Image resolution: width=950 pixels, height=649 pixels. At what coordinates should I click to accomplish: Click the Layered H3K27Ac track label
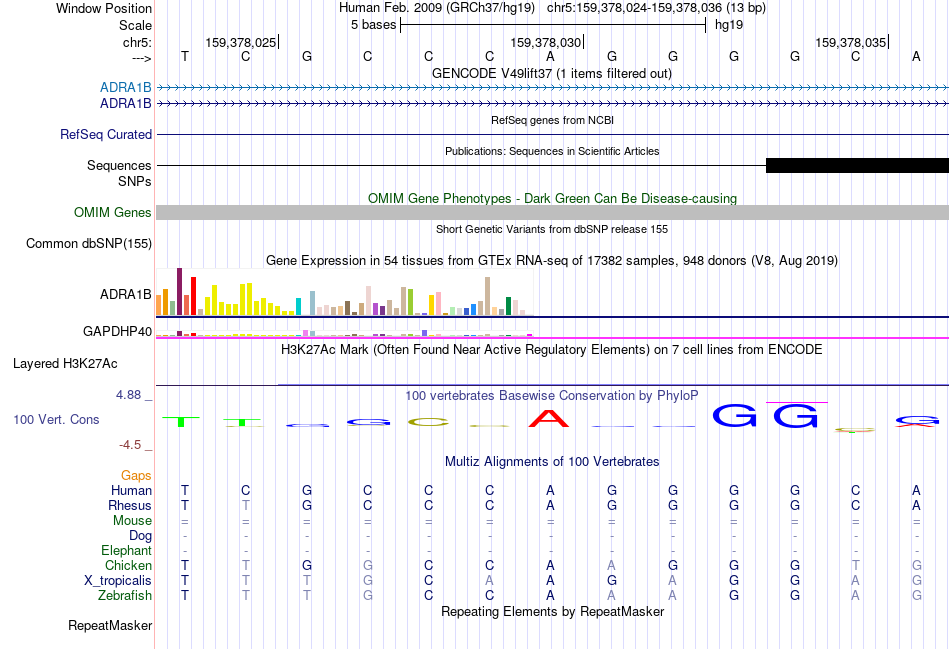point(65,364)
